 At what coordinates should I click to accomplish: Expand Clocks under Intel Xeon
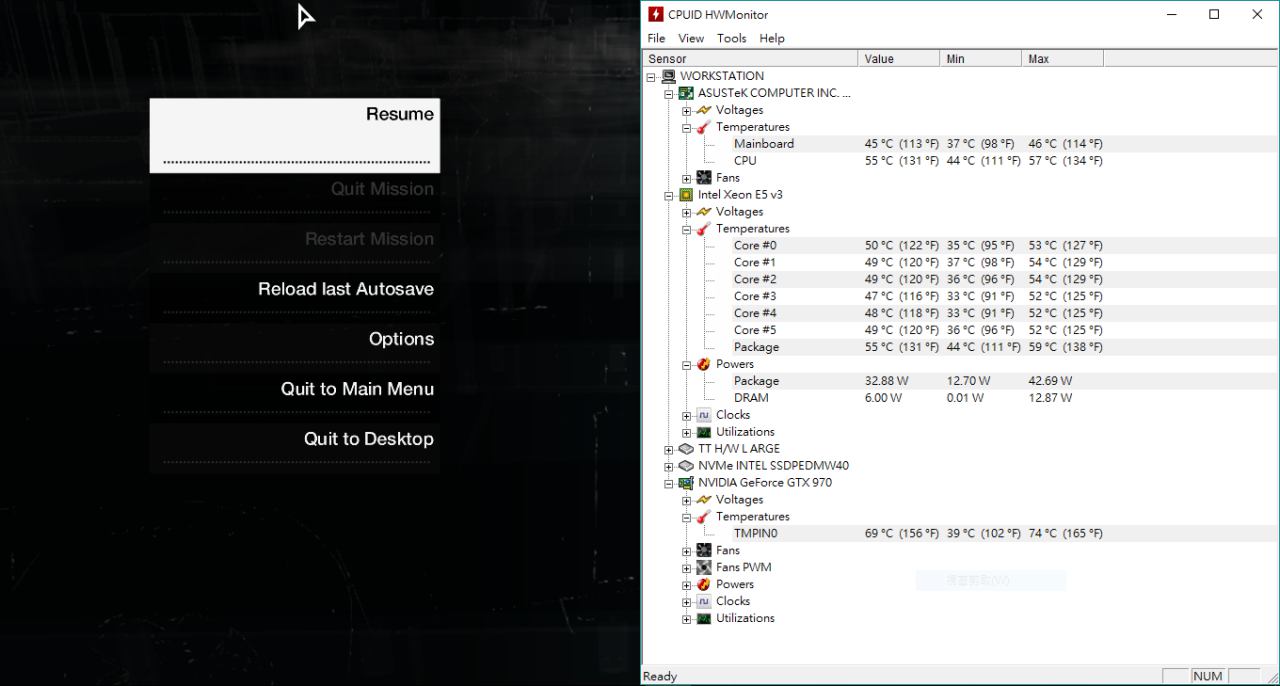click(x=687, y=416)
